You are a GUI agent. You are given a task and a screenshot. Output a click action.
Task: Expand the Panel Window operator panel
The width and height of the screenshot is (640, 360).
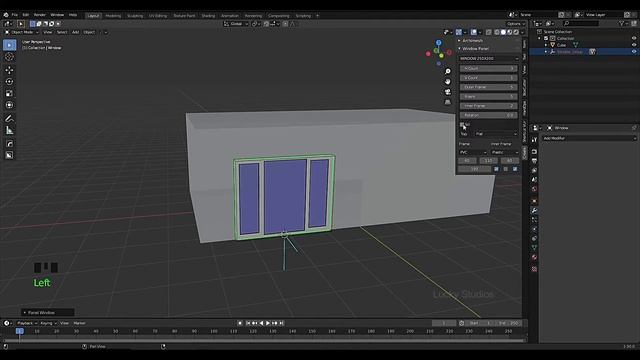point(25,313)
